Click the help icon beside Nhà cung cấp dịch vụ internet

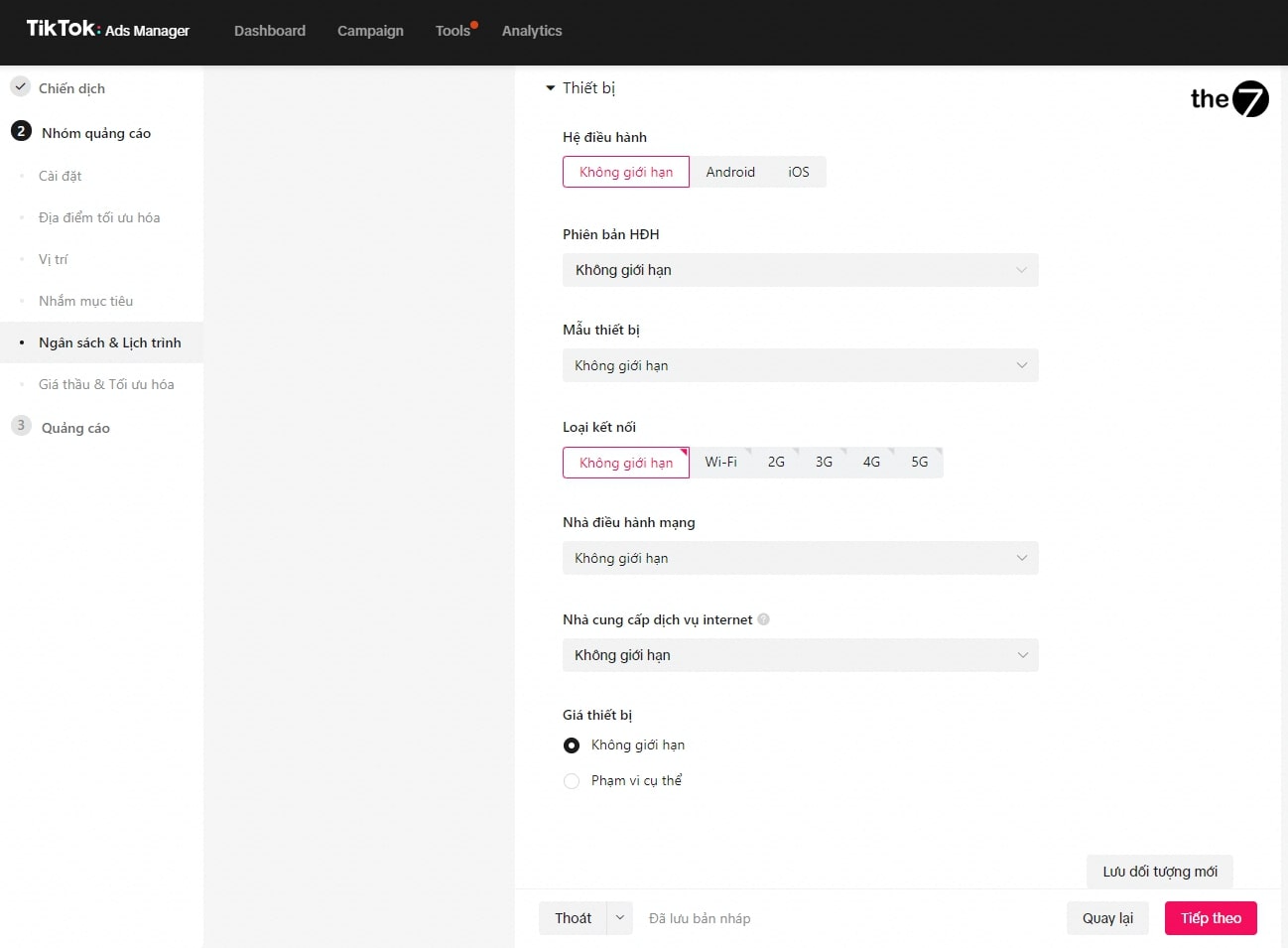(763, 619)
